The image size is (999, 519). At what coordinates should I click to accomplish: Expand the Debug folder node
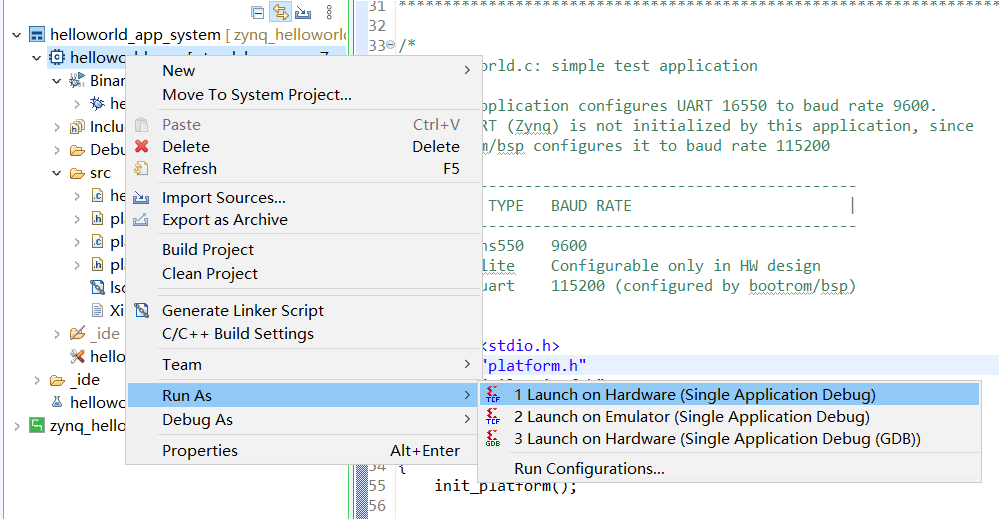pyautogui.click(x=57, y=150)
